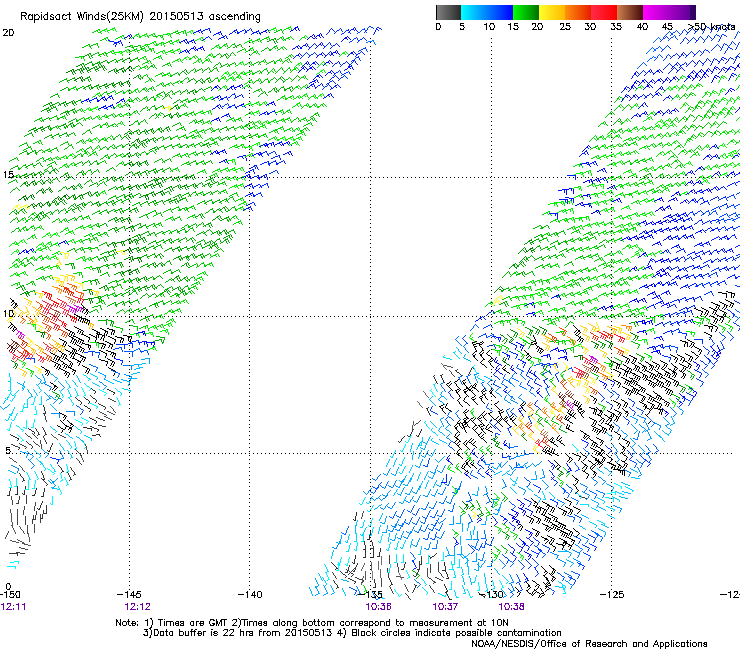Click the longitude label '-140'

click(x=250, y=594)
